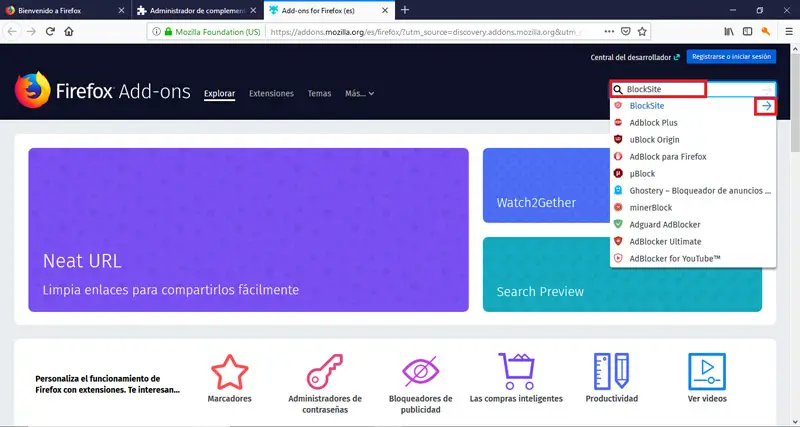This screenshot has height=427, width=800.
Task: Close the Bienvenido a Firefox tab
Action: coord(121,10)
